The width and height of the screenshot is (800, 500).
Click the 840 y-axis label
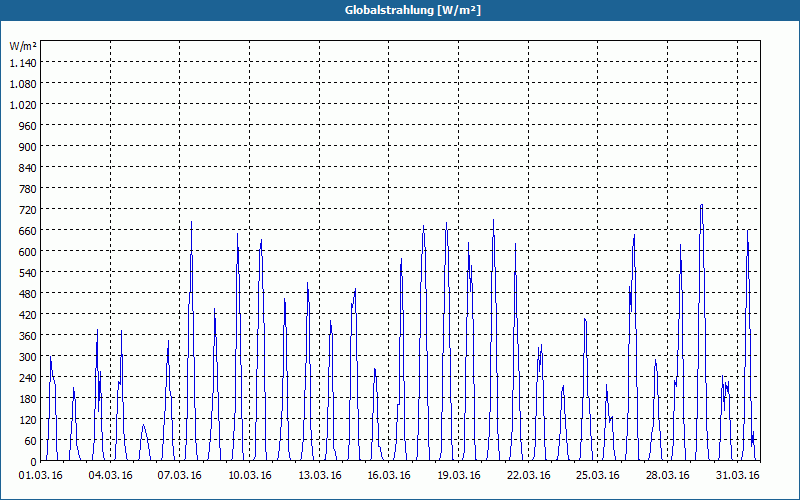coord(28,168)
